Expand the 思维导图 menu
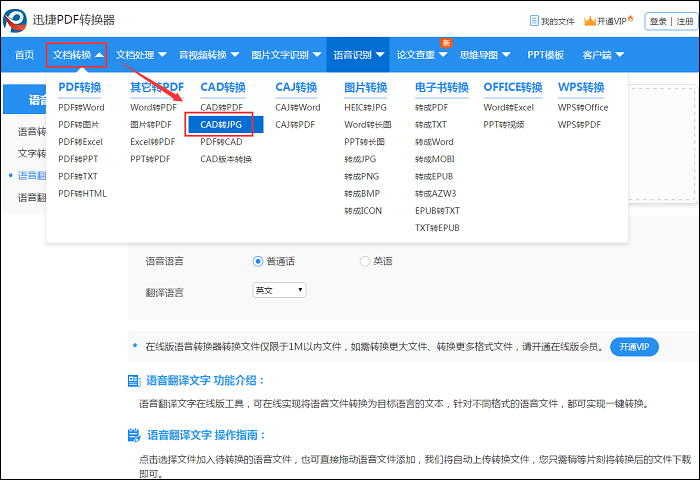This screenshot has width=700, height=480. [x=485, y=55]
